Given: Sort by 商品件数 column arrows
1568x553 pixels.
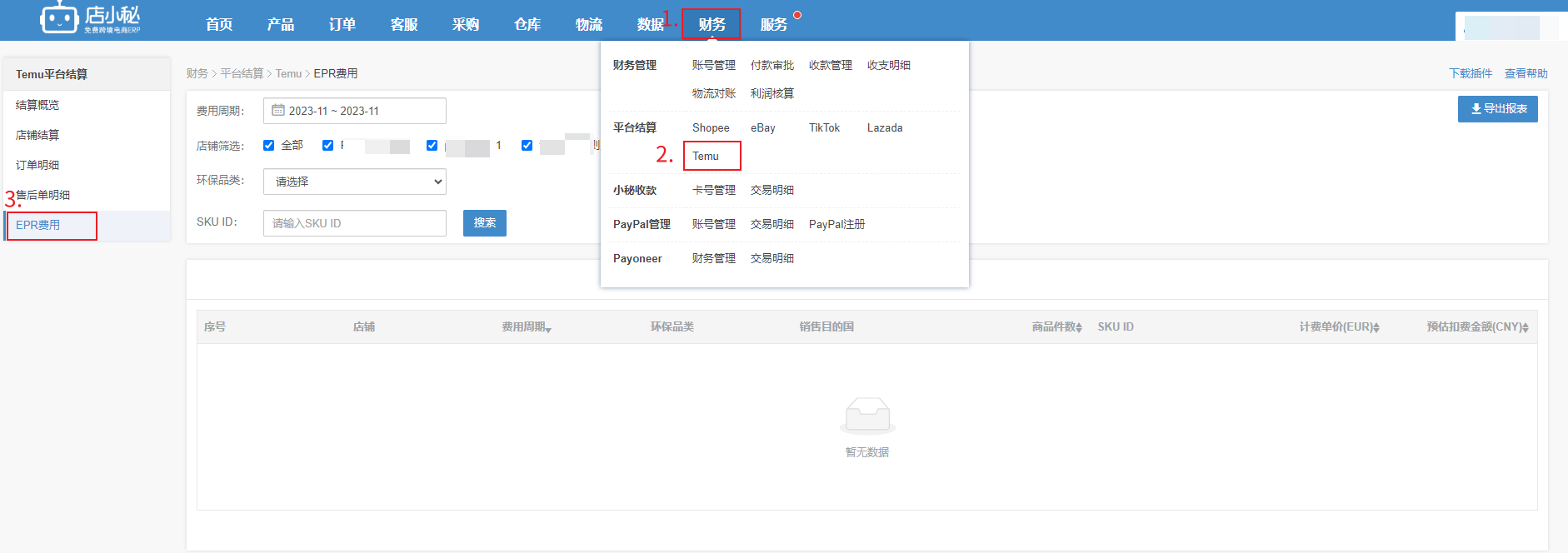Looking at the screenshot, I should (x=1079, y=328).
